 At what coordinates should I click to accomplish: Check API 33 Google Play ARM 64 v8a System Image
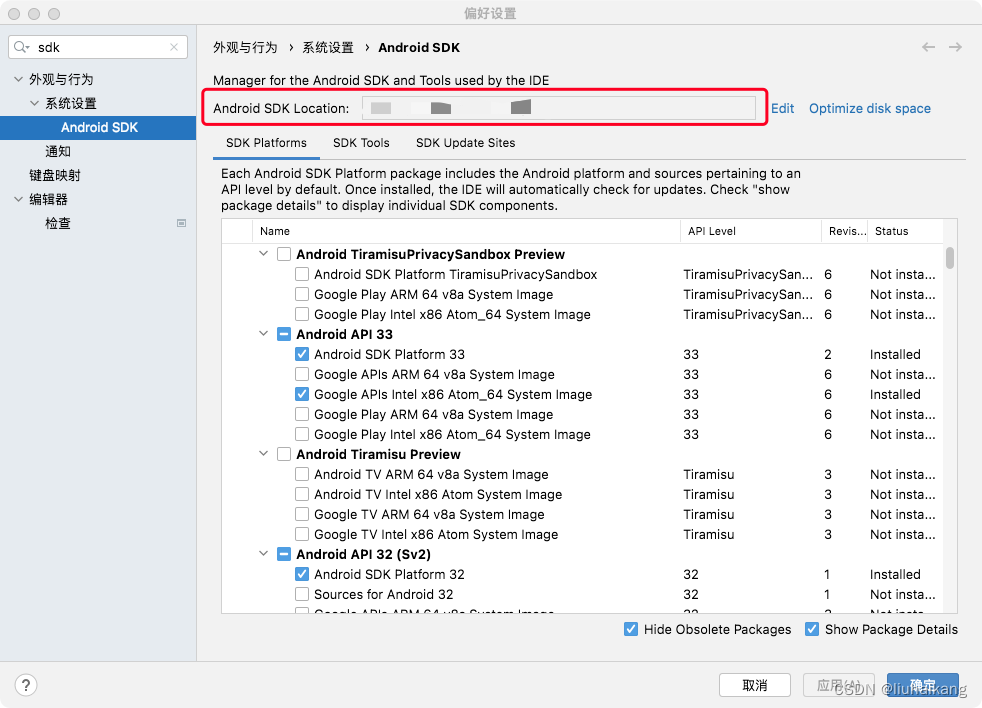coord(302,414)
